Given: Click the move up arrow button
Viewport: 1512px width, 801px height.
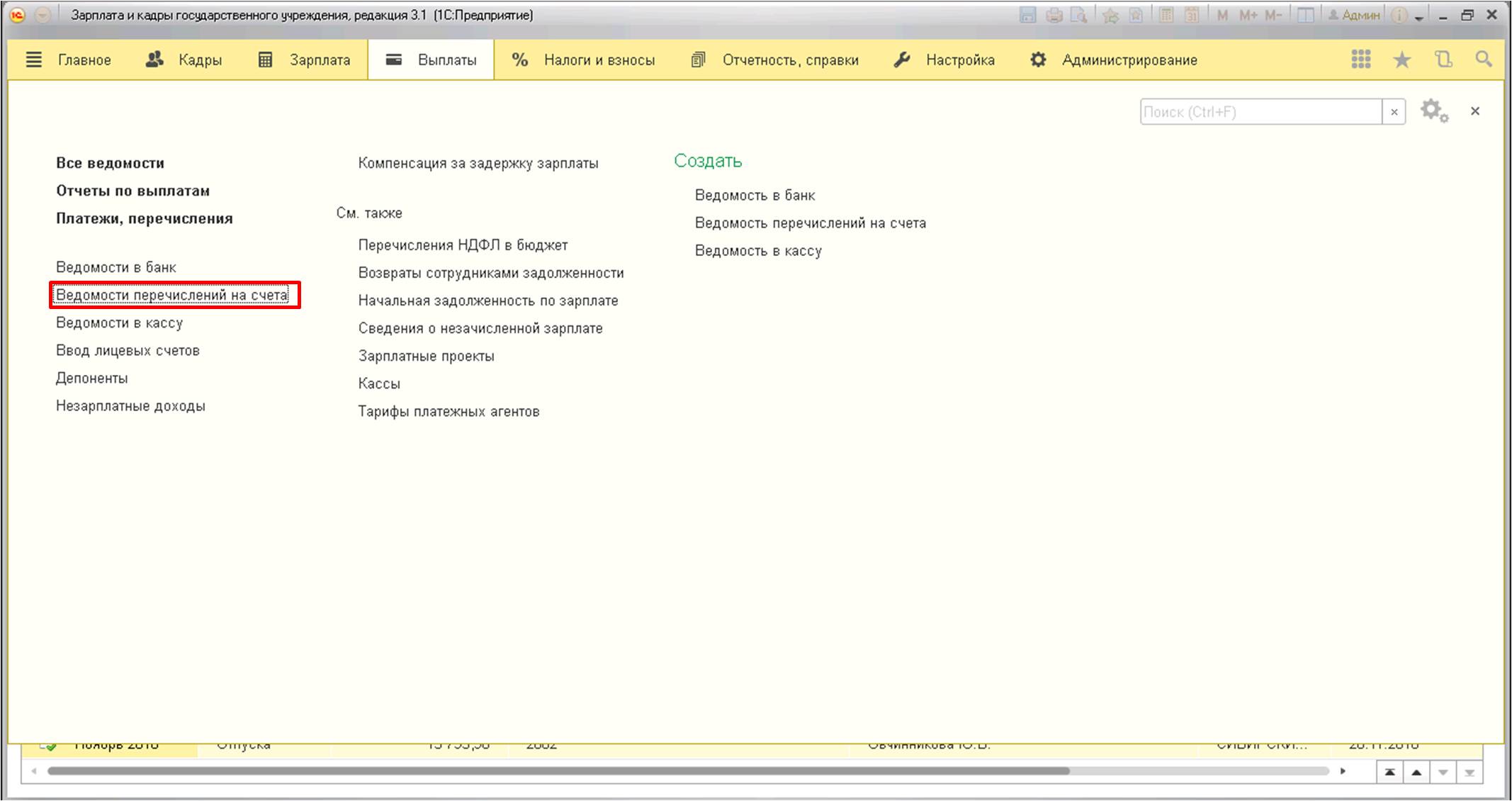Looking at the screenshot, I should [x=1416, y=772].
